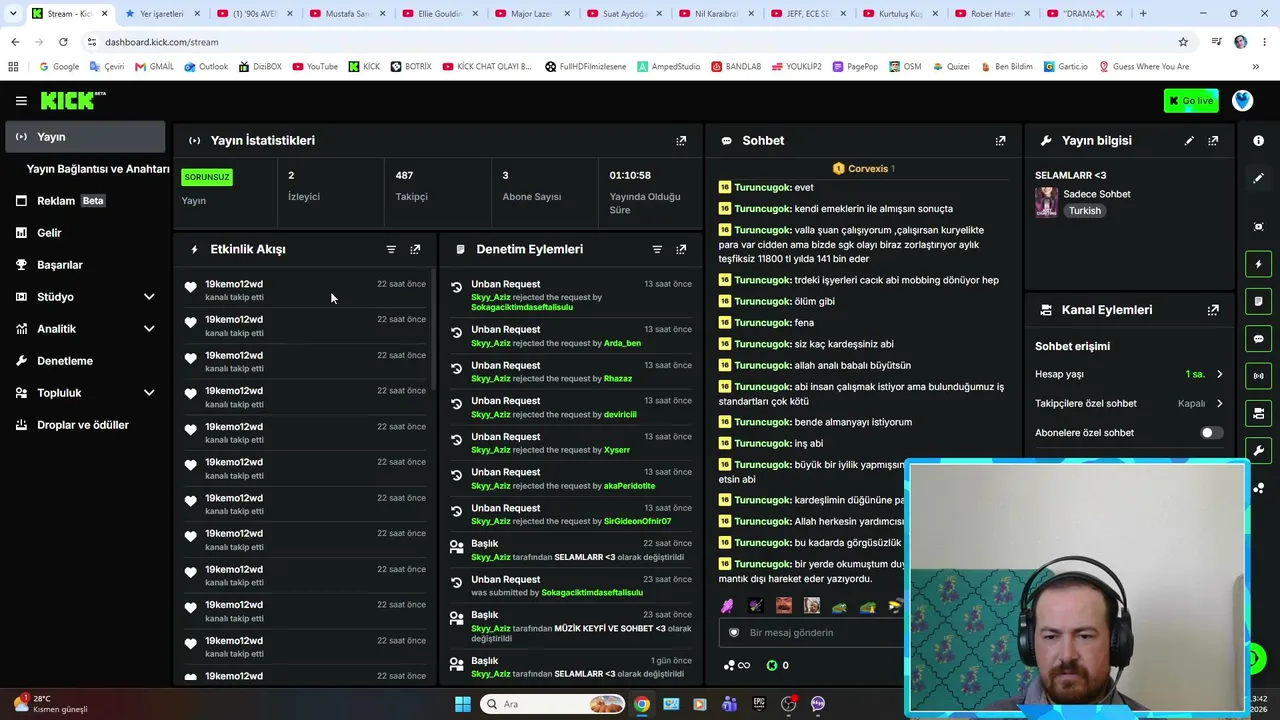Click the chat message input field
Screen dimensions: 1280x720
pos(812,633)
